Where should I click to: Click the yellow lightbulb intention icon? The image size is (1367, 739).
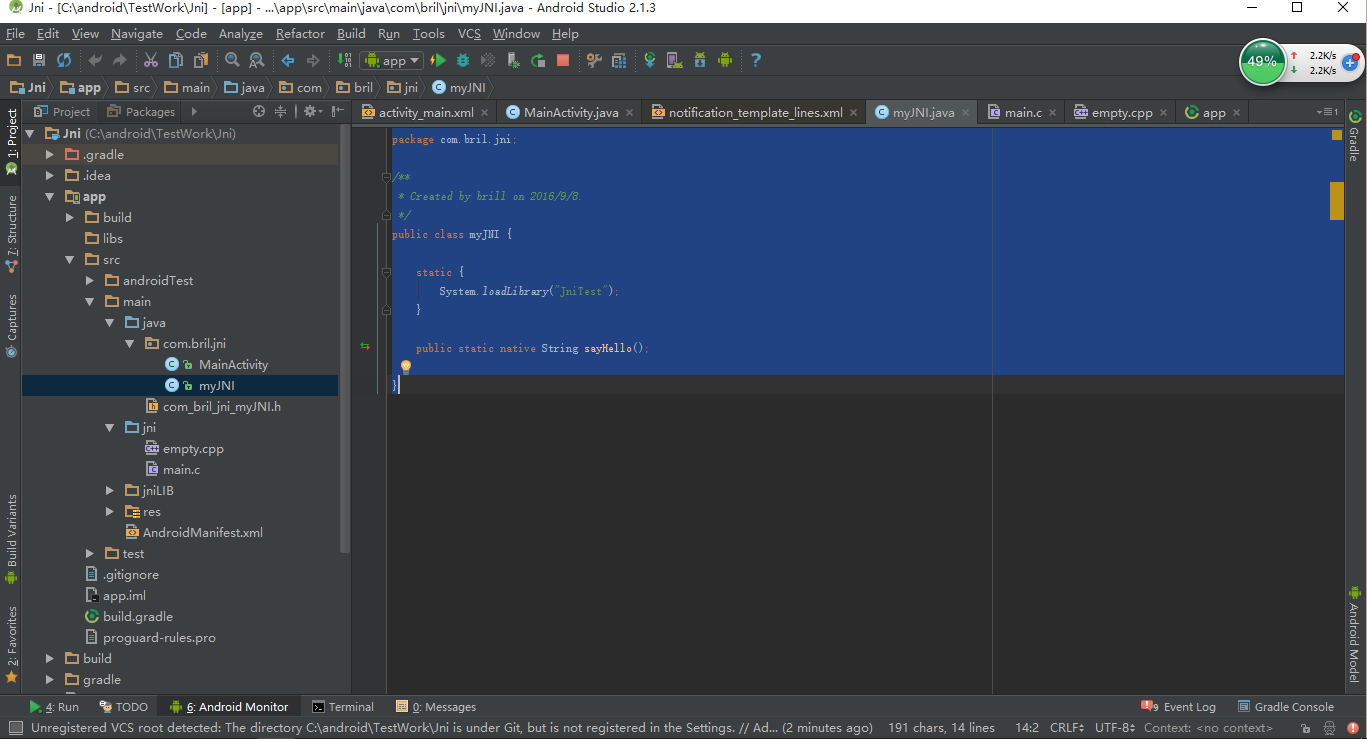point(406,367)
